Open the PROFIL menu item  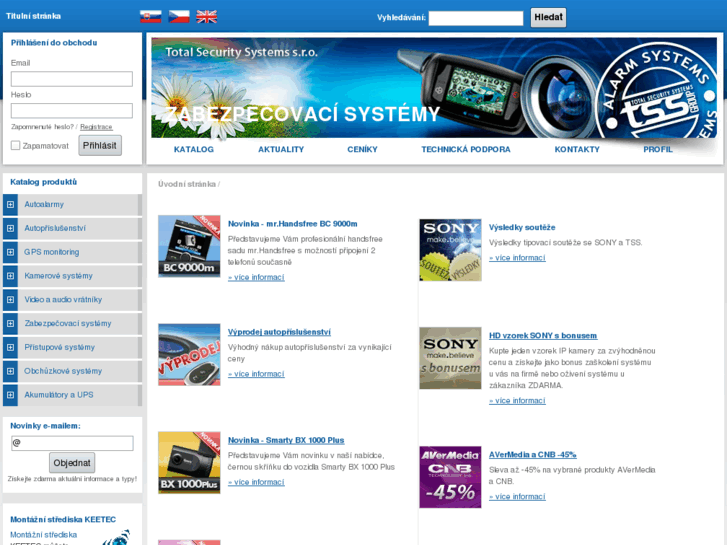click(x=658, y=149)
